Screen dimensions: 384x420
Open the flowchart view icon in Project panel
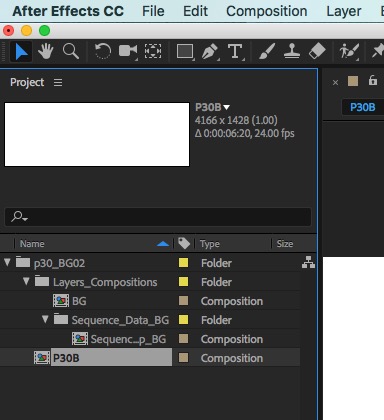[x=308, y=263]
